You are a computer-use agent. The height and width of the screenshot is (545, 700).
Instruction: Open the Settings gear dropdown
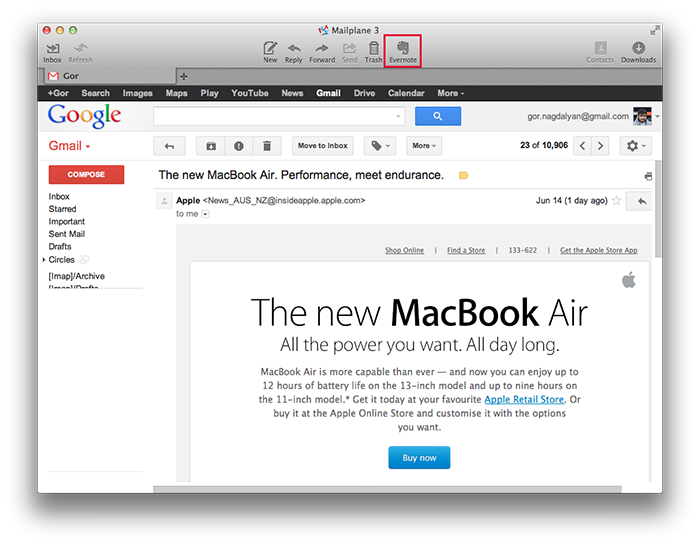pos(636,146)
